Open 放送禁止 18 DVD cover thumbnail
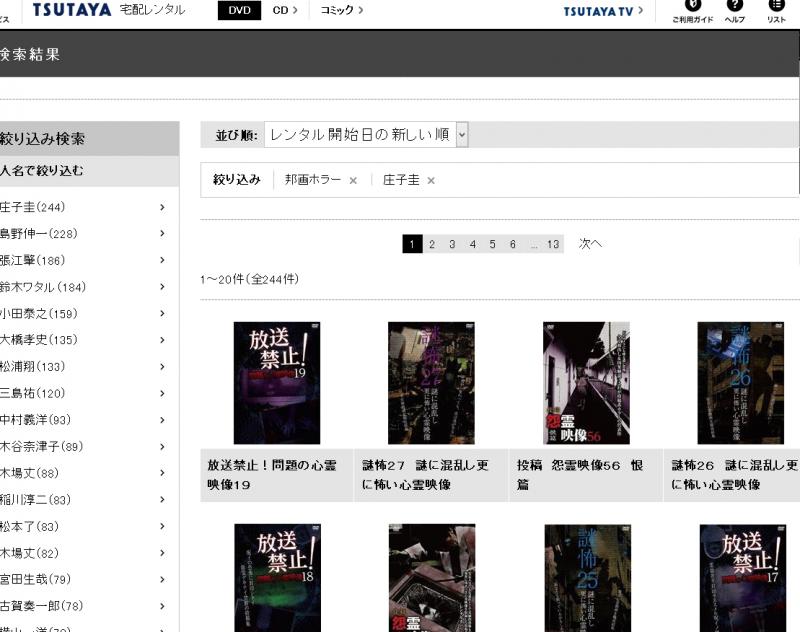Image resolution: width=800 pixels, height=632 pixels. point(278,578)
